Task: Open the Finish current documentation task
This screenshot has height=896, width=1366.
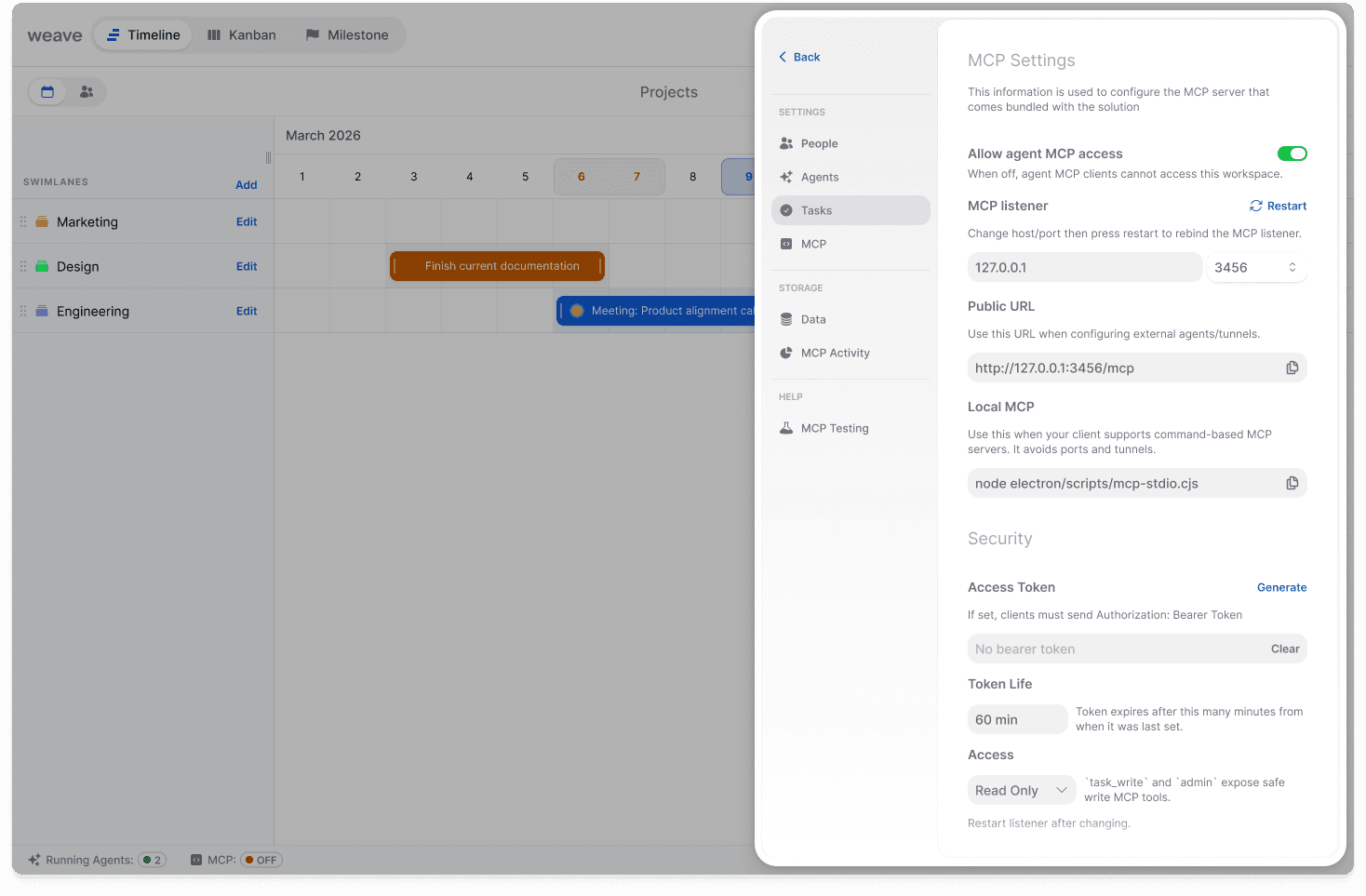Action: click(497, 266)
